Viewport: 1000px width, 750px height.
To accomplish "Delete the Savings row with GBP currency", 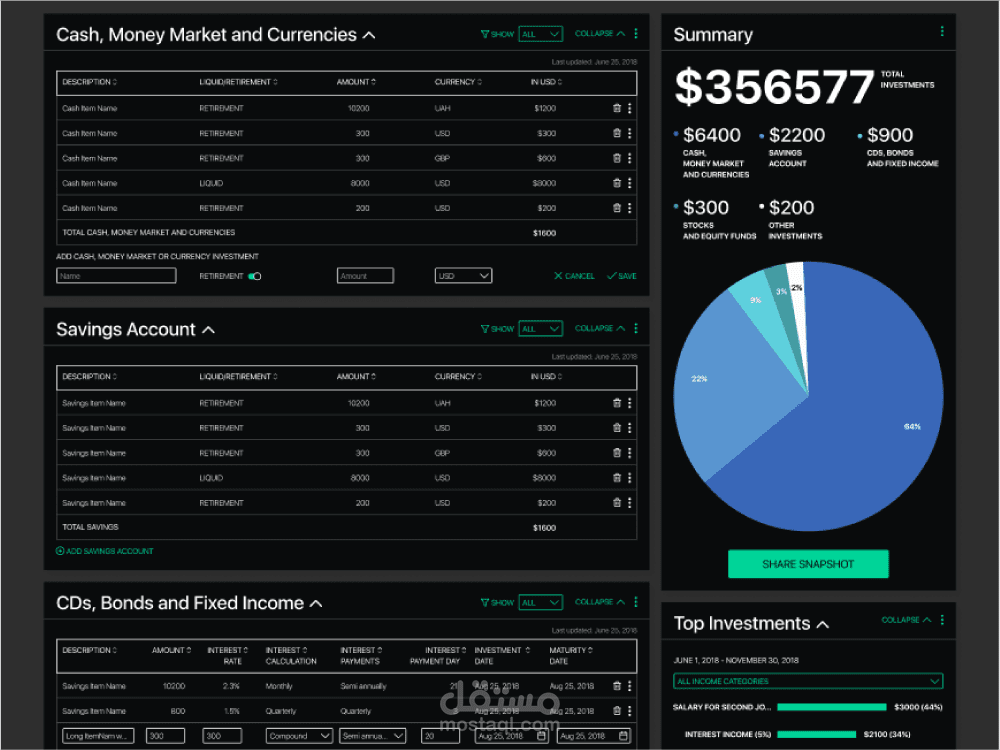I will pyautogui.click(x=617, y=453).
